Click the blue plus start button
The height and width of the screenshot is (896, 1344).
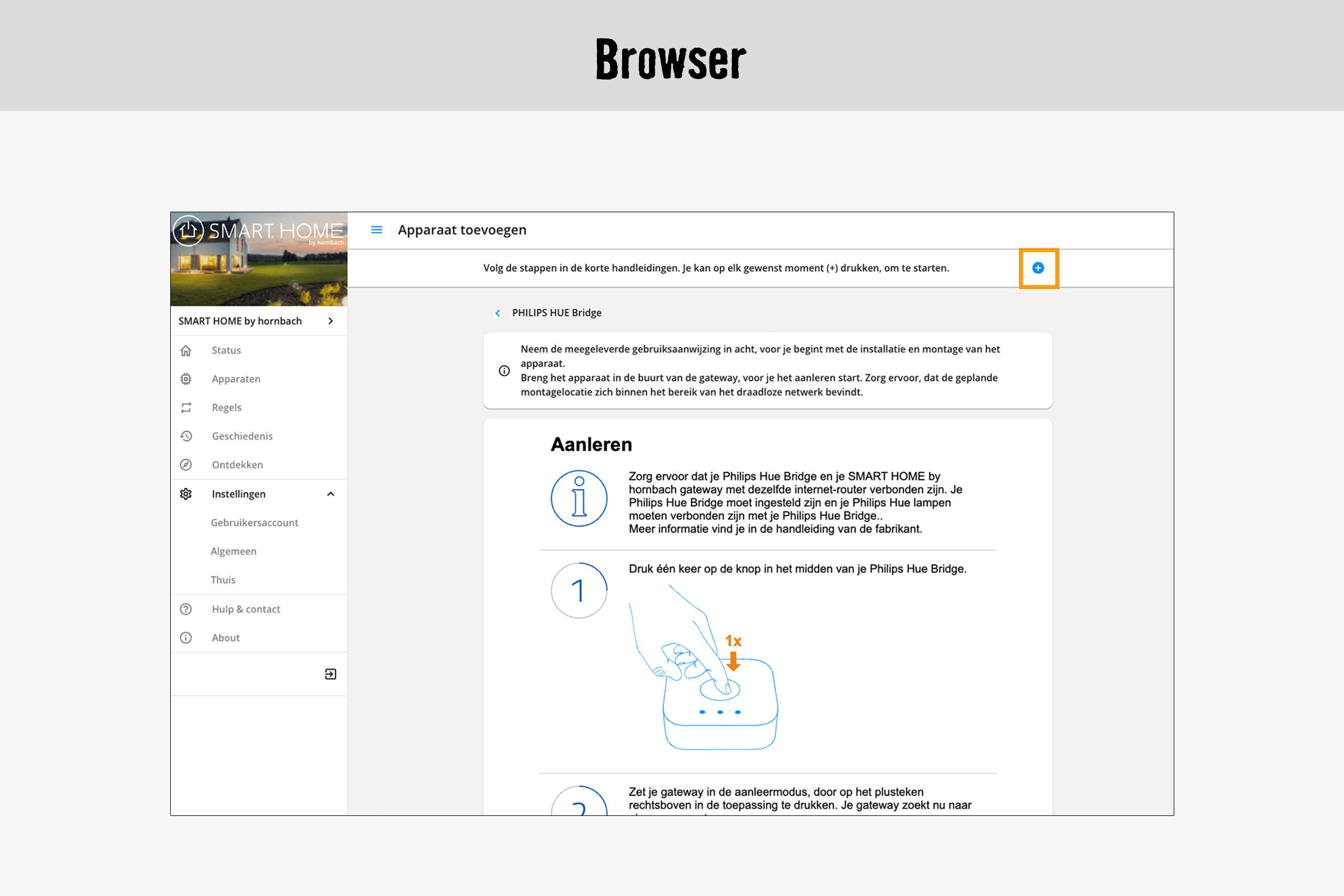click(1038, 268)
